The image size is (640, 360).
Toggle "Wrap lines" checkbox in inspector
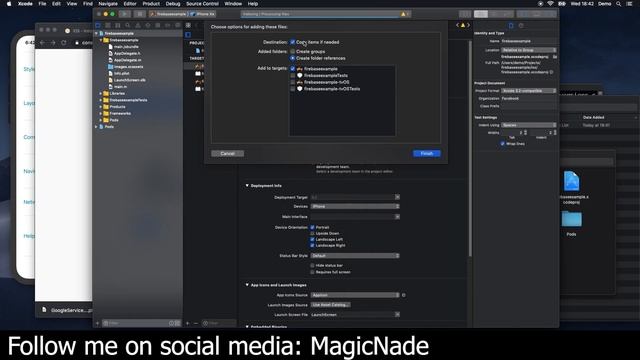502,144
